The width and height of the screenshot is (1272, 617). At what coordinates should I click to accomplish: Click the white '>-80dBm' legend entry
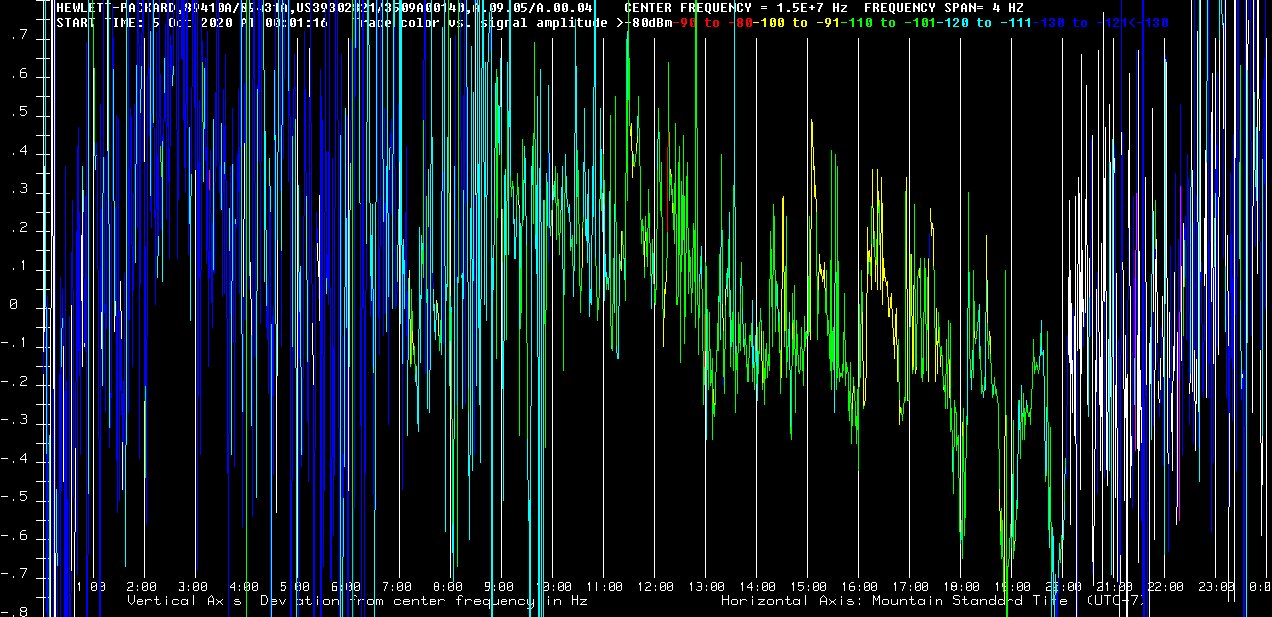tap(644, 22)
